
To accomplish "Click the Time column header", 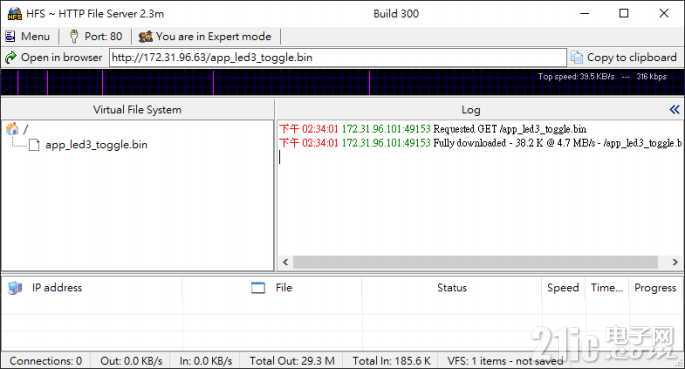I will click(x=607, y=288).
